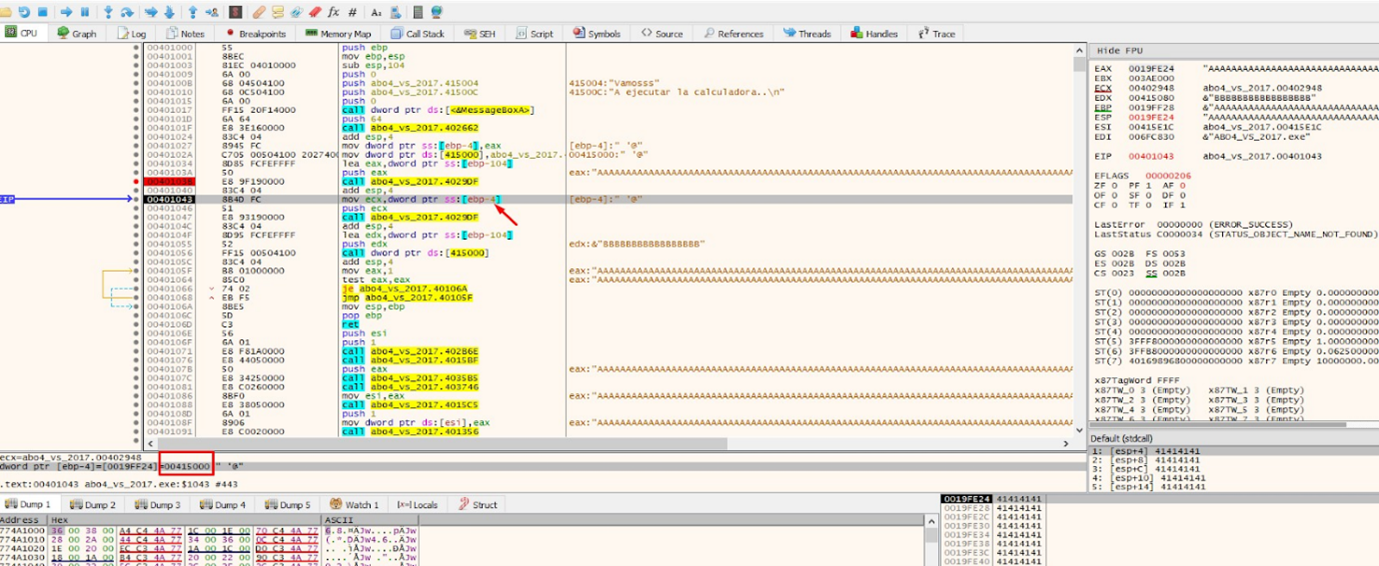This screenshot has width=1379, height=566.
Task: Open the Scylla plugin icon
Action: pyautogui.click(x=236, y=12)
